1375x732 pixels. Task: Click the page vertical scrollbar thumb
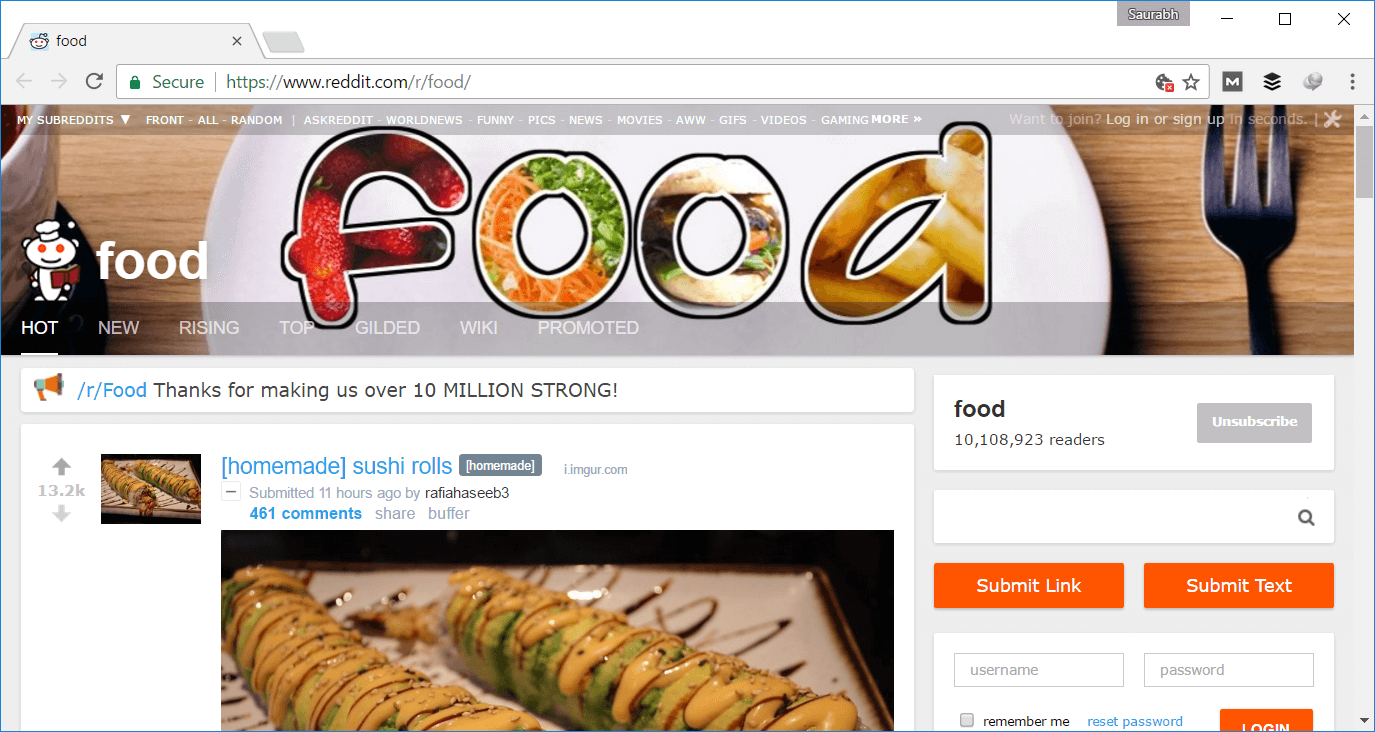click(x=1364, y=162)
